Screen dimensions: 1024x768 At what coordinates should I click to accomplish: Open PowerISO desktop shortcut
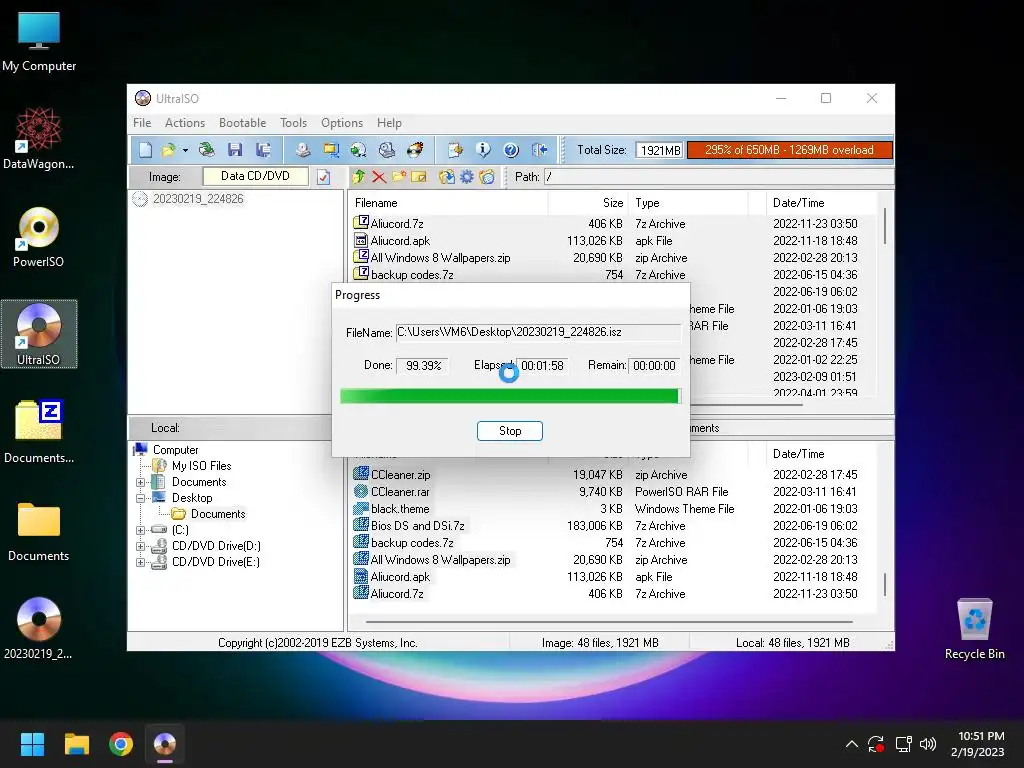[x=39, y=238]
